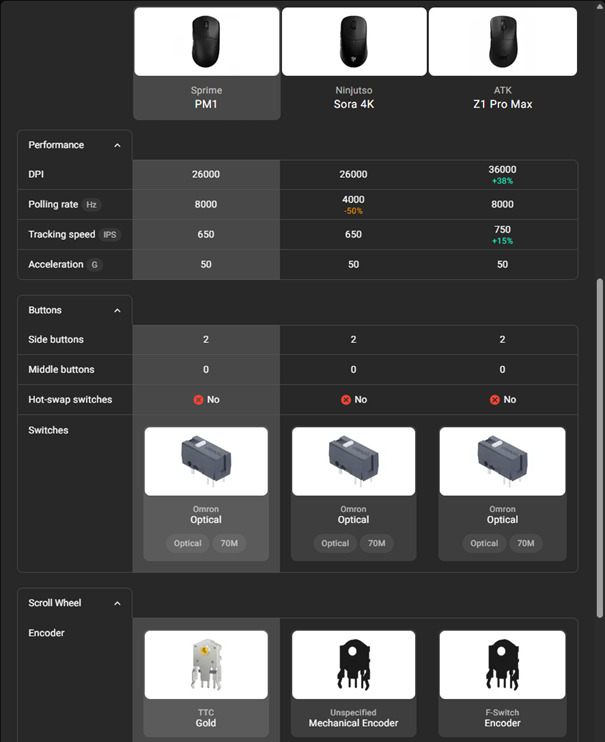Click the ATK Z1 Pro Max mouse image

[503, 41]
